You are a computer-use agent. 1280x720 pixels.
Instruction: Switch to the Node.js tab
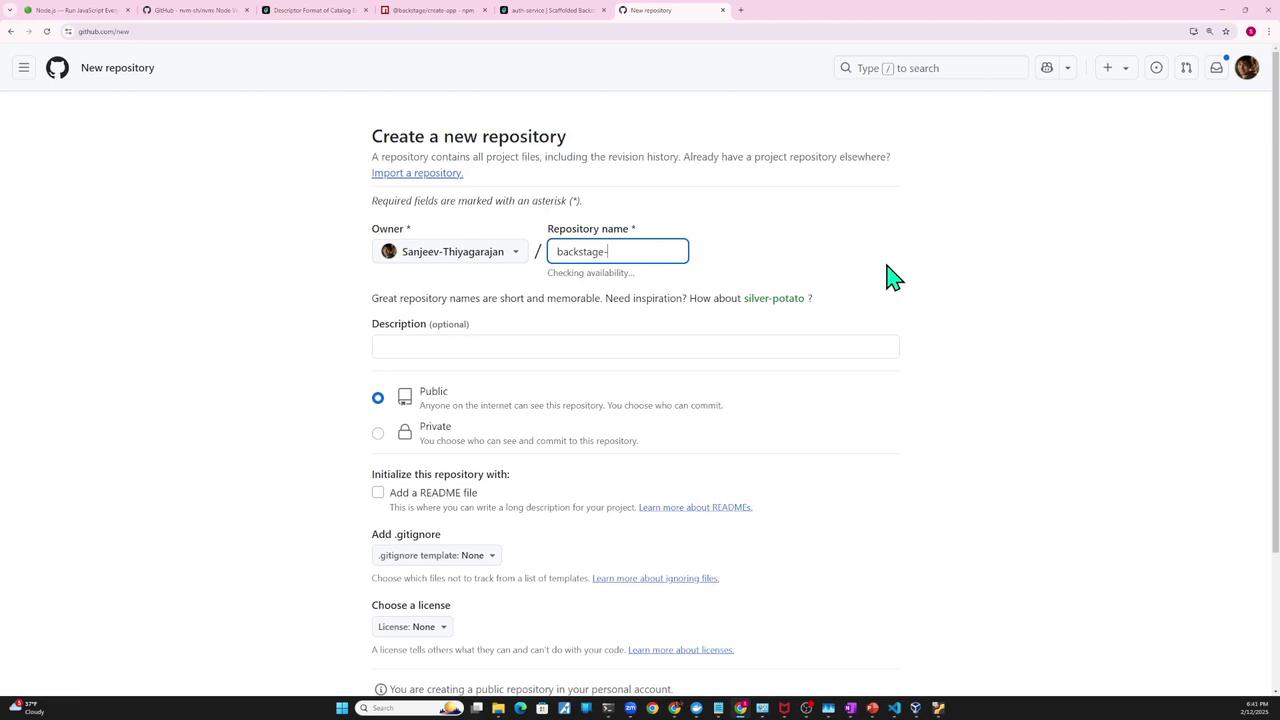[77, 10]
